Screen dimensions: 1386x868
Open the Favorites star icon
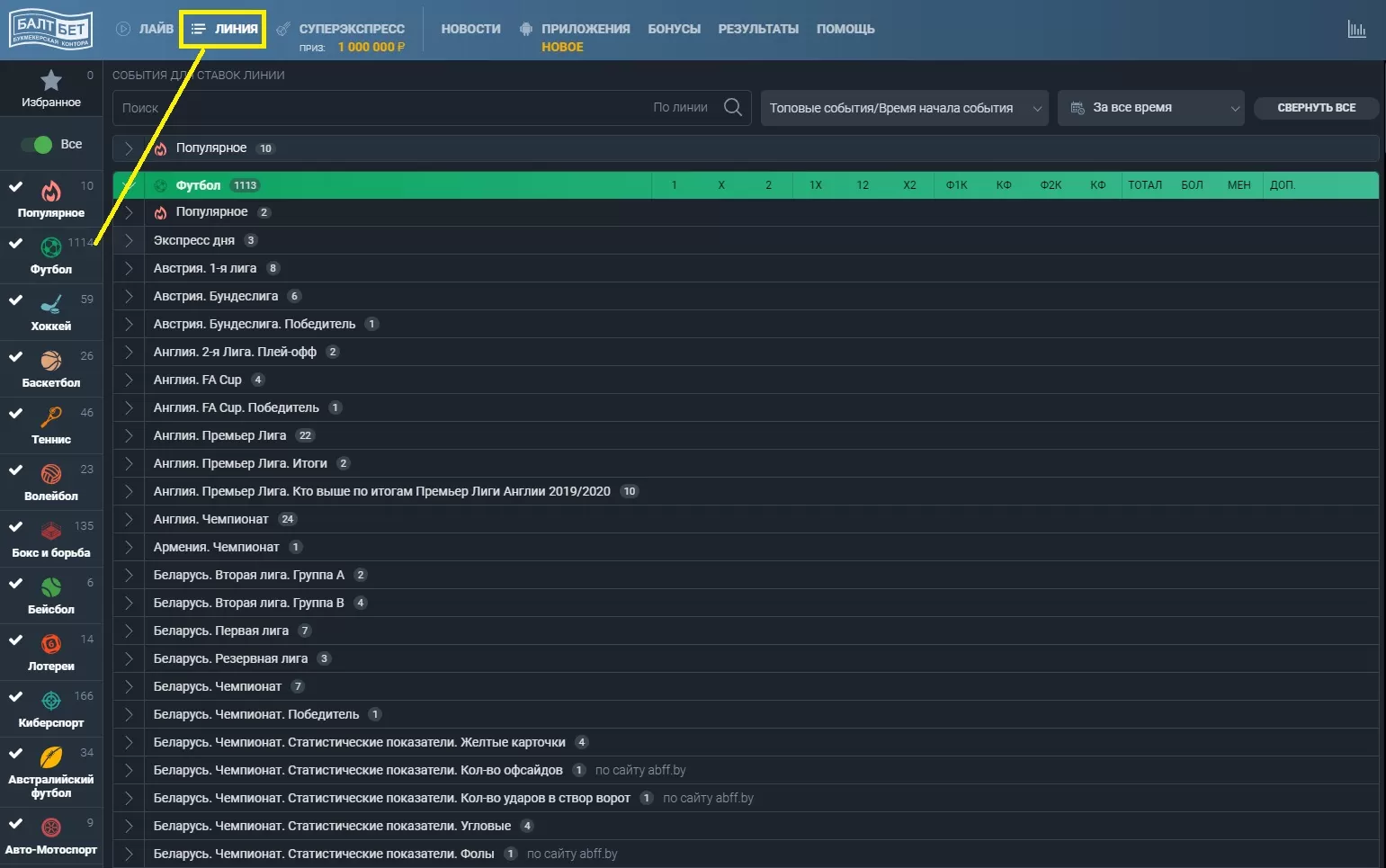51,81
